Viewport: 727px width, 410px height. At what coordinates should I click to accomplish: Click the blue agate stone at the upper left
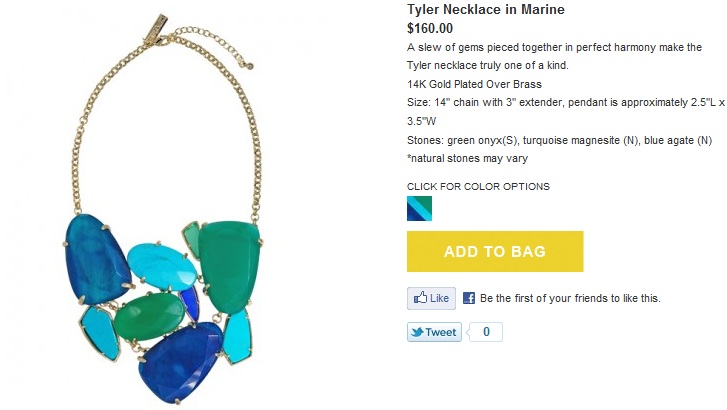point(96,260)
